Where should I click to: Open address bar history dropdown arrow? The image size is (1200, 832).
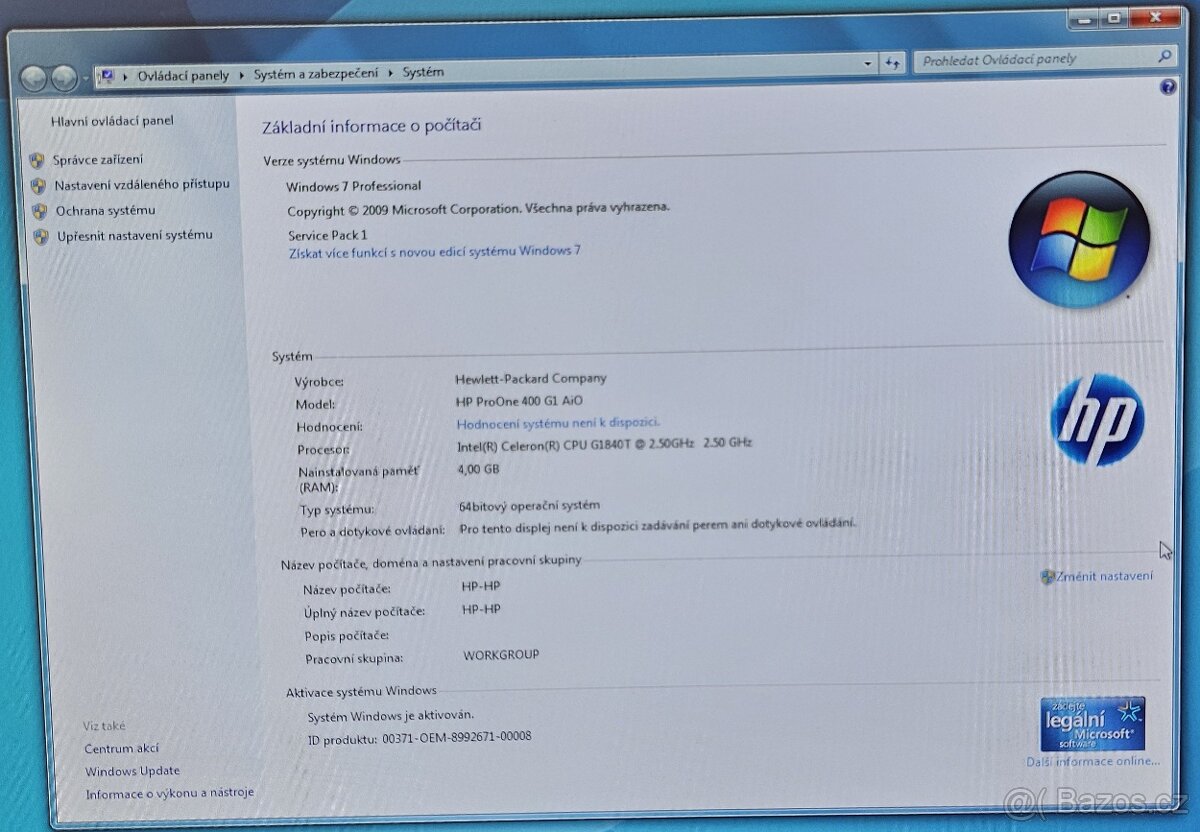(x=868, y=63)
